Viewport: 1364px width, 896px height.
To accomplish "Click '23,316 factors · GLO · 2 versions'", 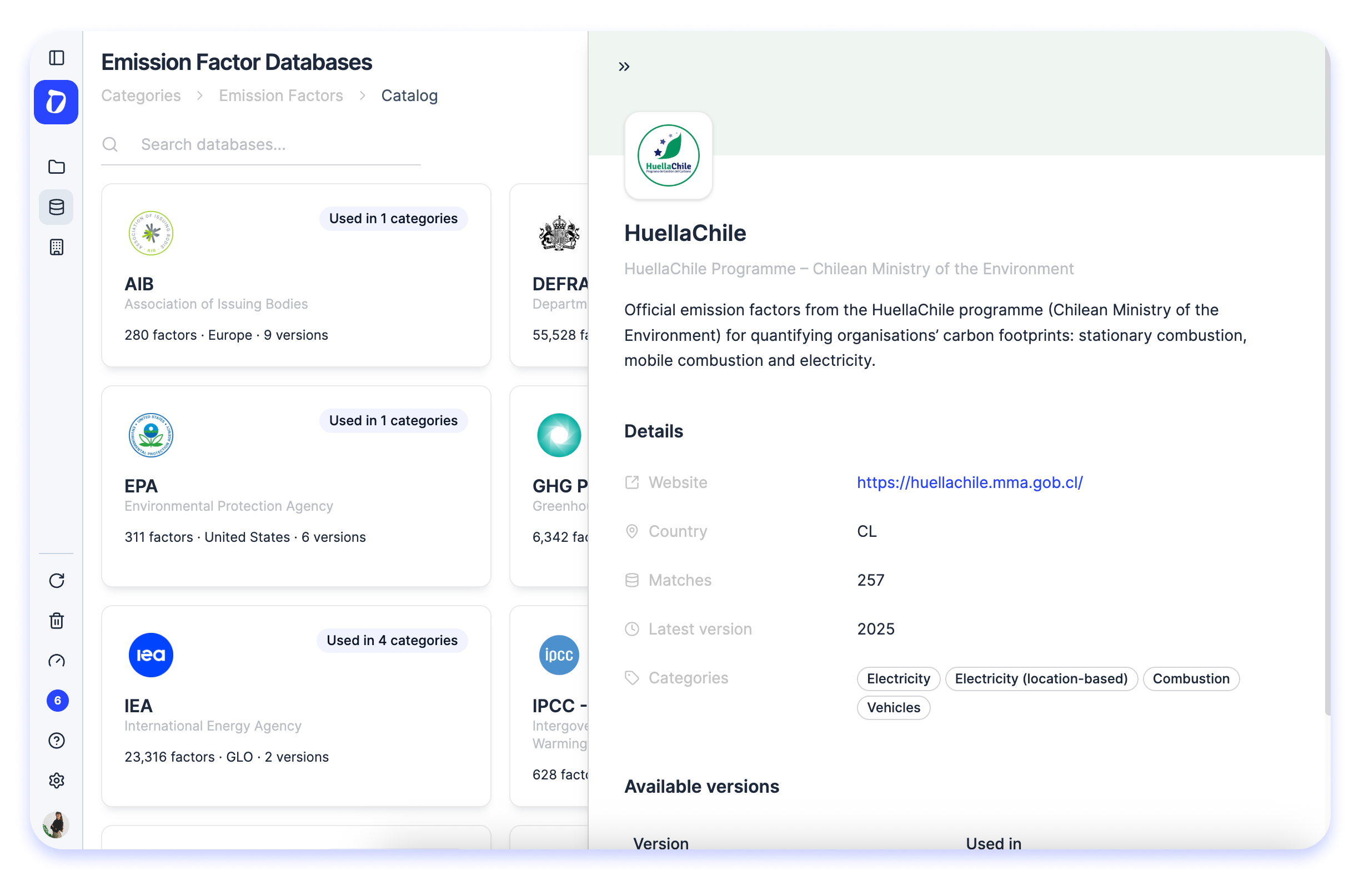I will [227, 758].
